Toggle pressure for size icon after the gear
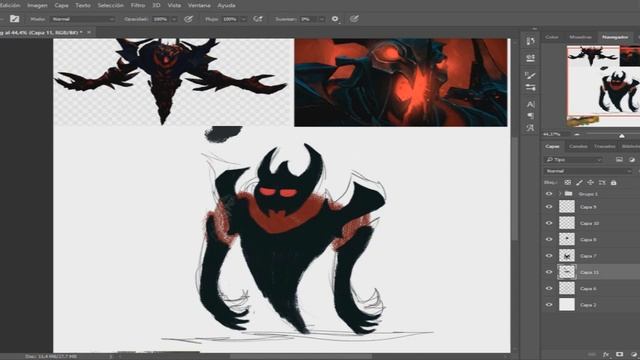 click(x=354, y=19)
